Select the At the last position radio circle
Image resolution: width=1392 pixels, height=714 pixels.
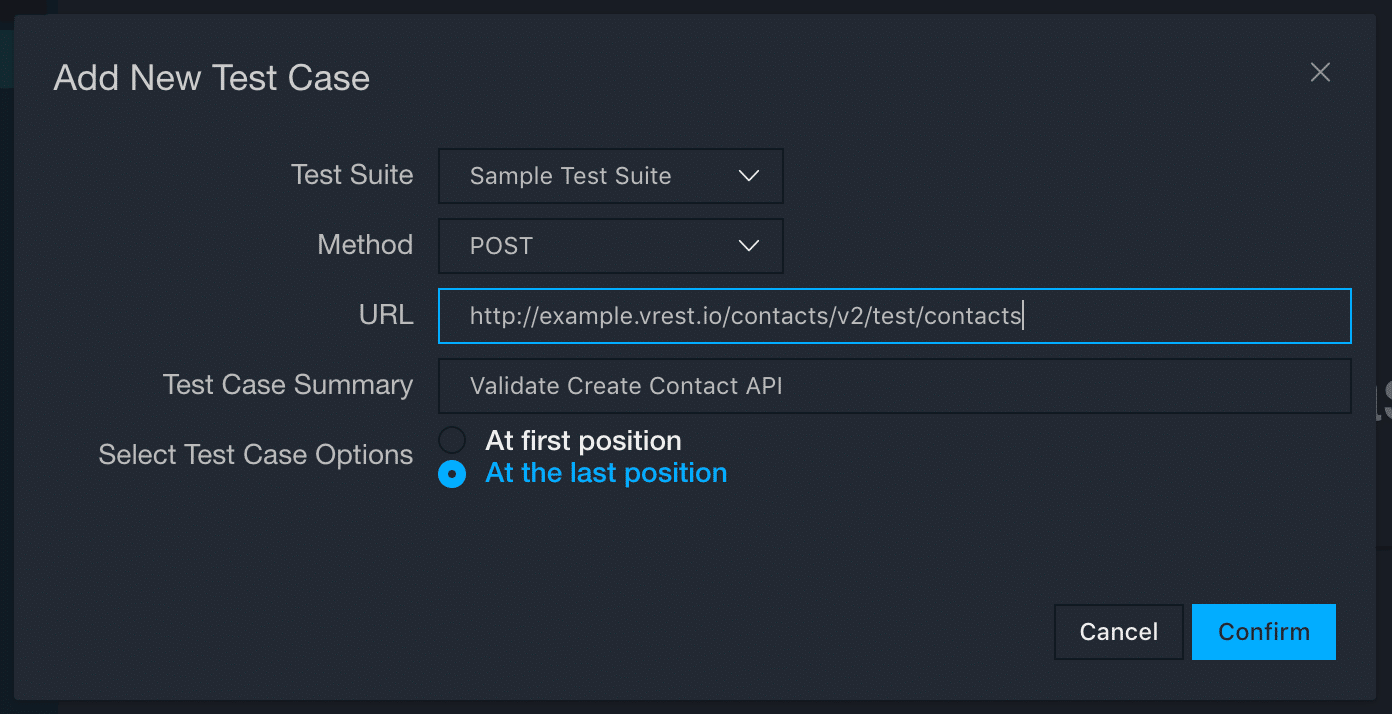(452, 474)
